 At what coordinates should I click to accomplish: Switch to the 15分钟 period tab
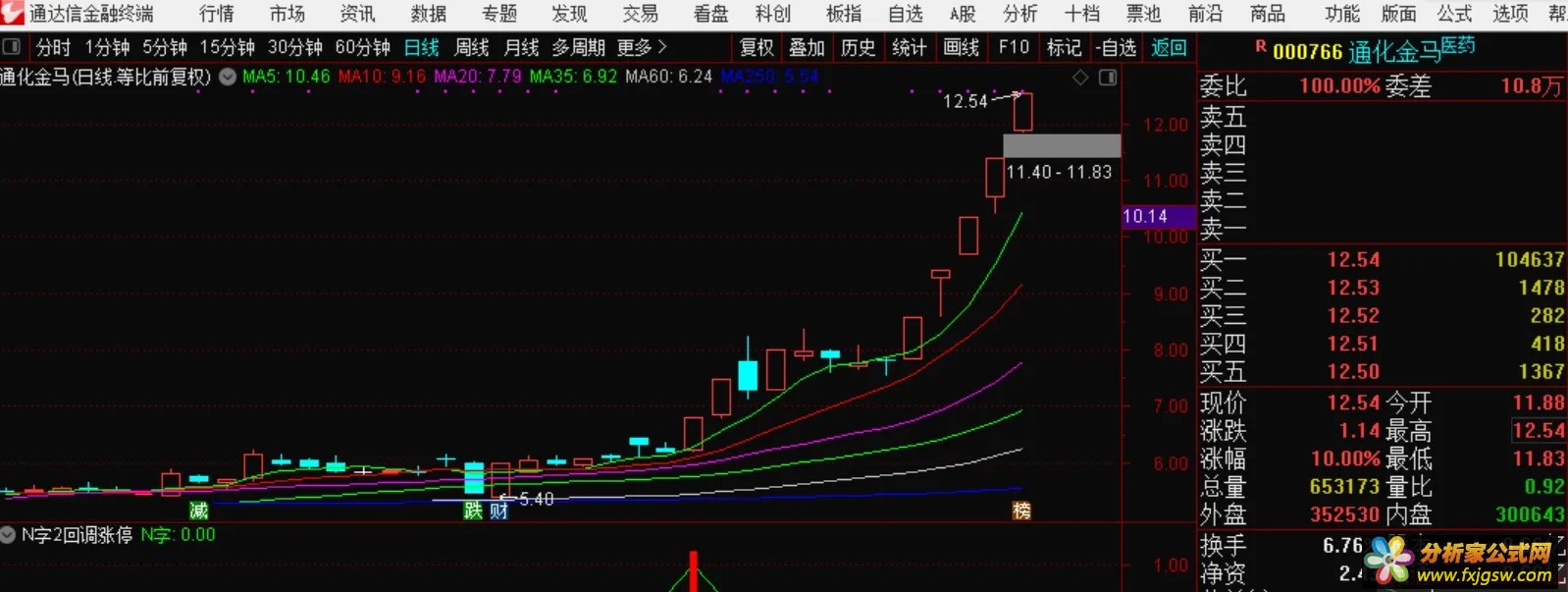tap(228, 47)
